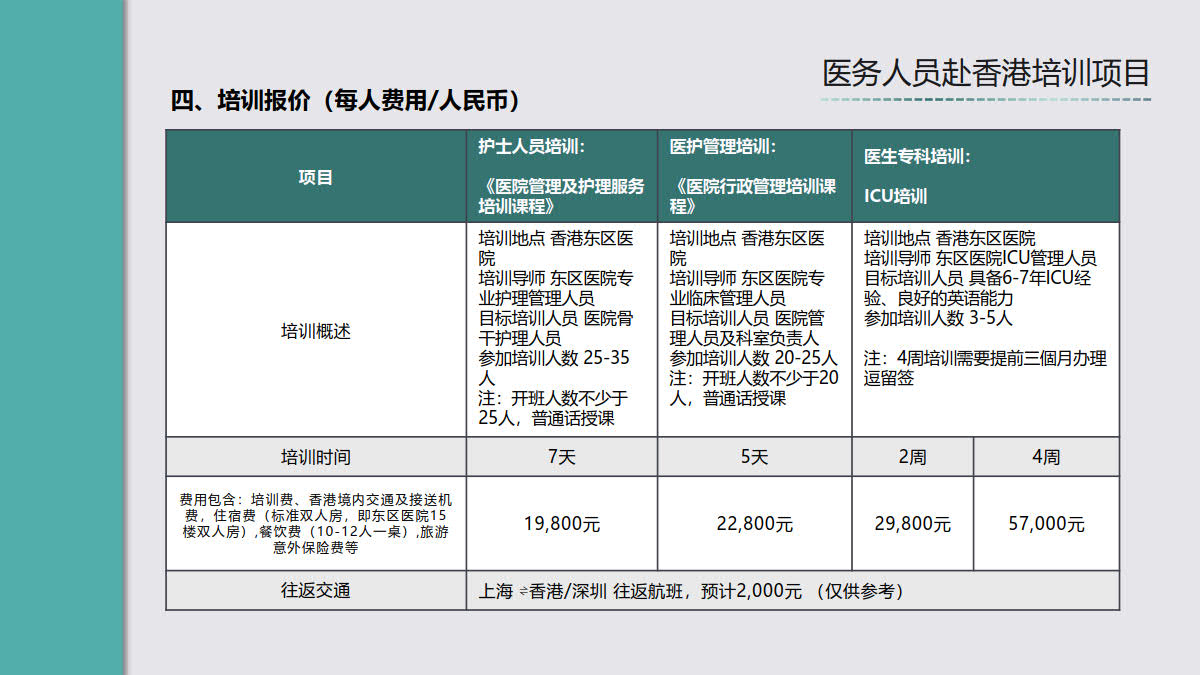Click the 22,800元 price cell
The height and width of the screenshot is (675, 1200).
(x=755, y=524)
